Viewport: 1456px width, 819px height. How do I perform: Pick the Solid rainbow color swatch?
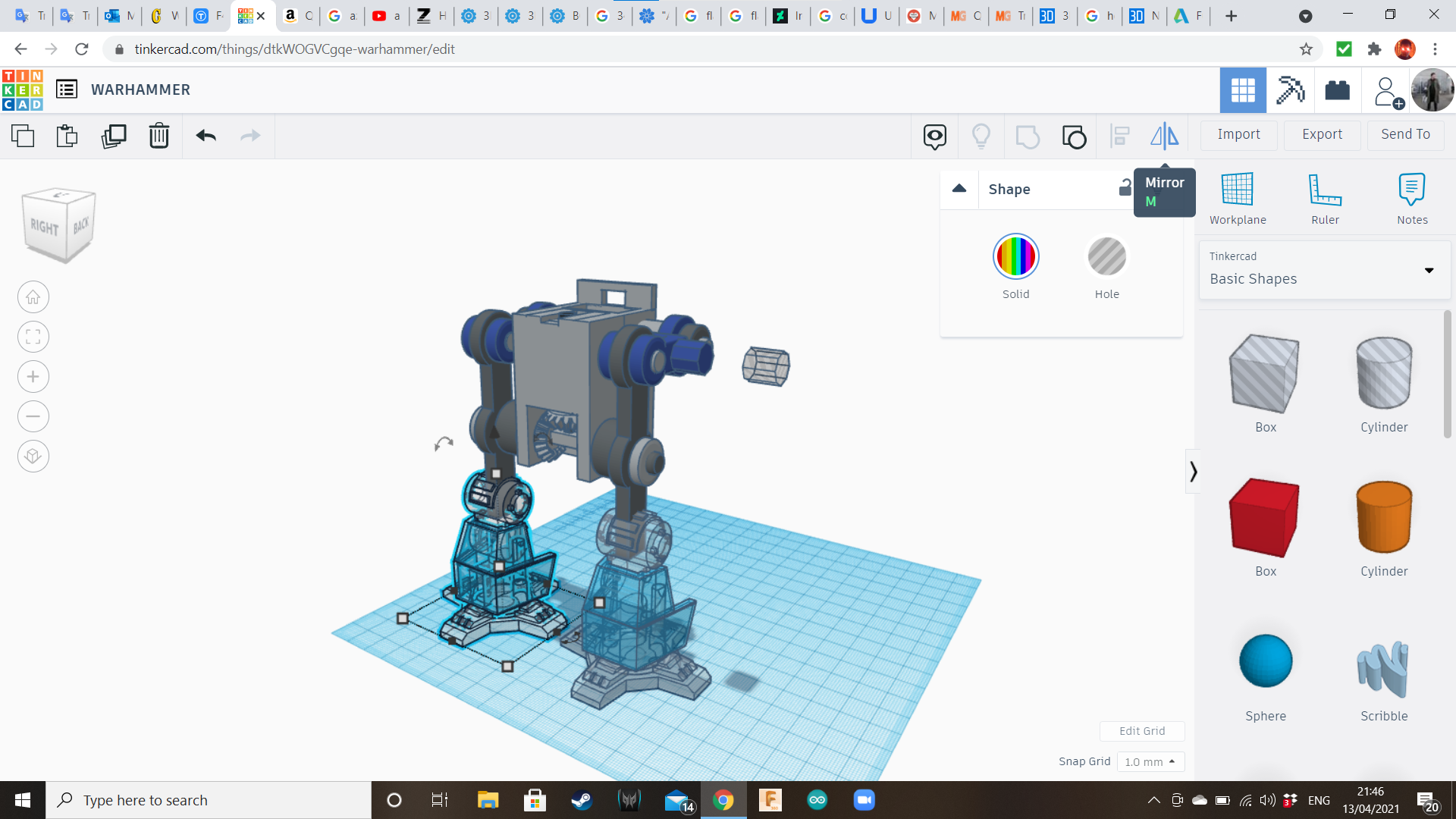pyautogui.click(x=1015, y=257)
